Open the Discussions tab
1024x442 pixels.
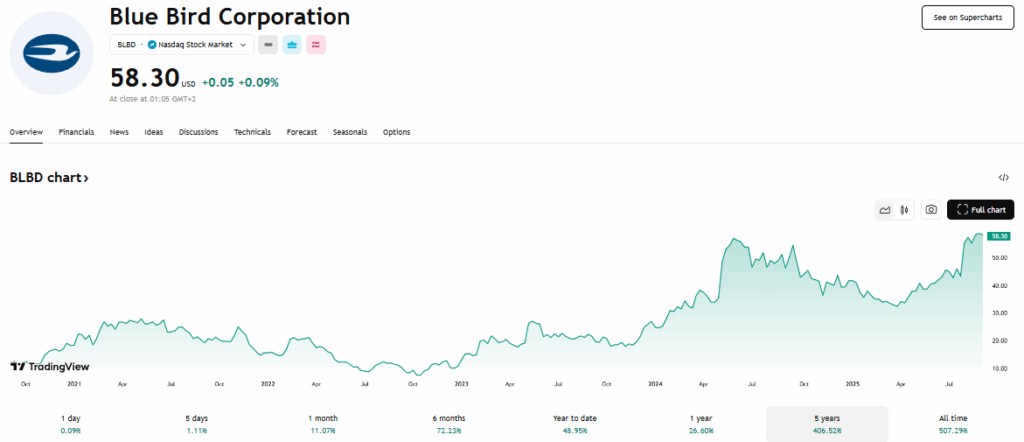(x=199, y=132)
